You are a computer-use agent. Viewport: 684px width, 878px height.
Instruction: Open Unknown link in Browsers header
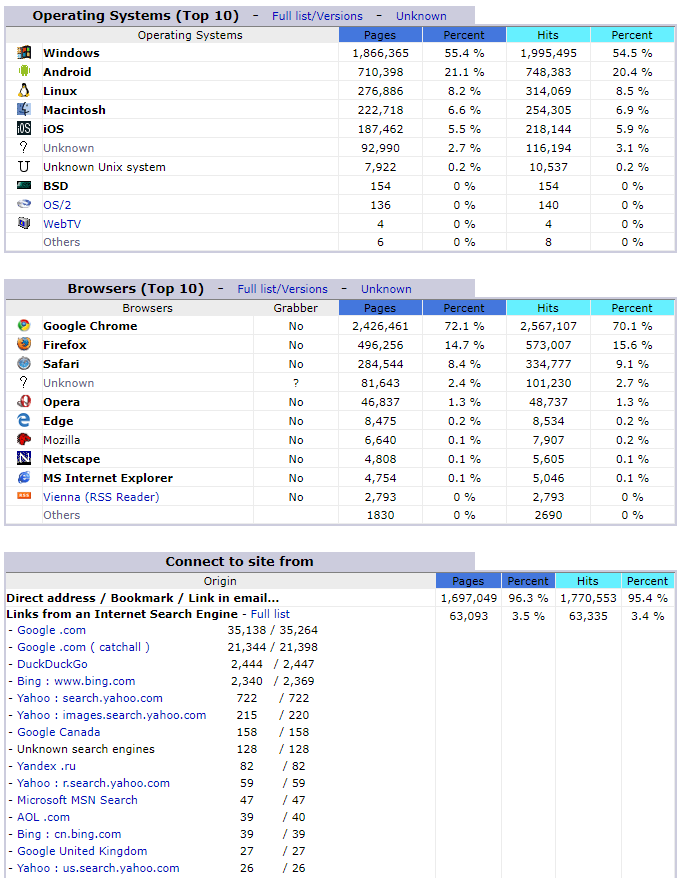(386, 289)
